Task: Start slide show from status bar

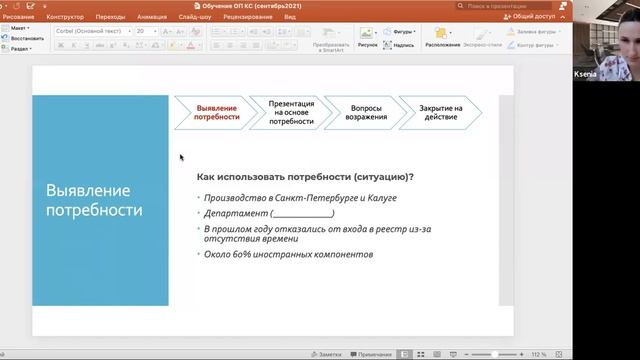Action: [453, 354]
